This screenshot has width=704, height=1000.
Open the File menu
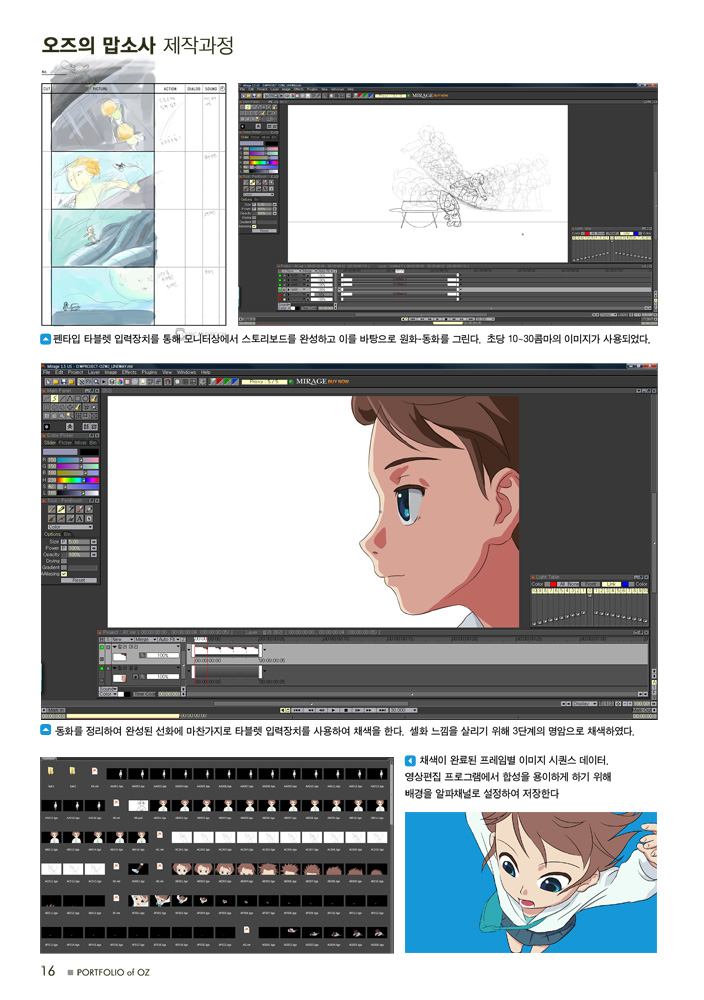(47, 372)
